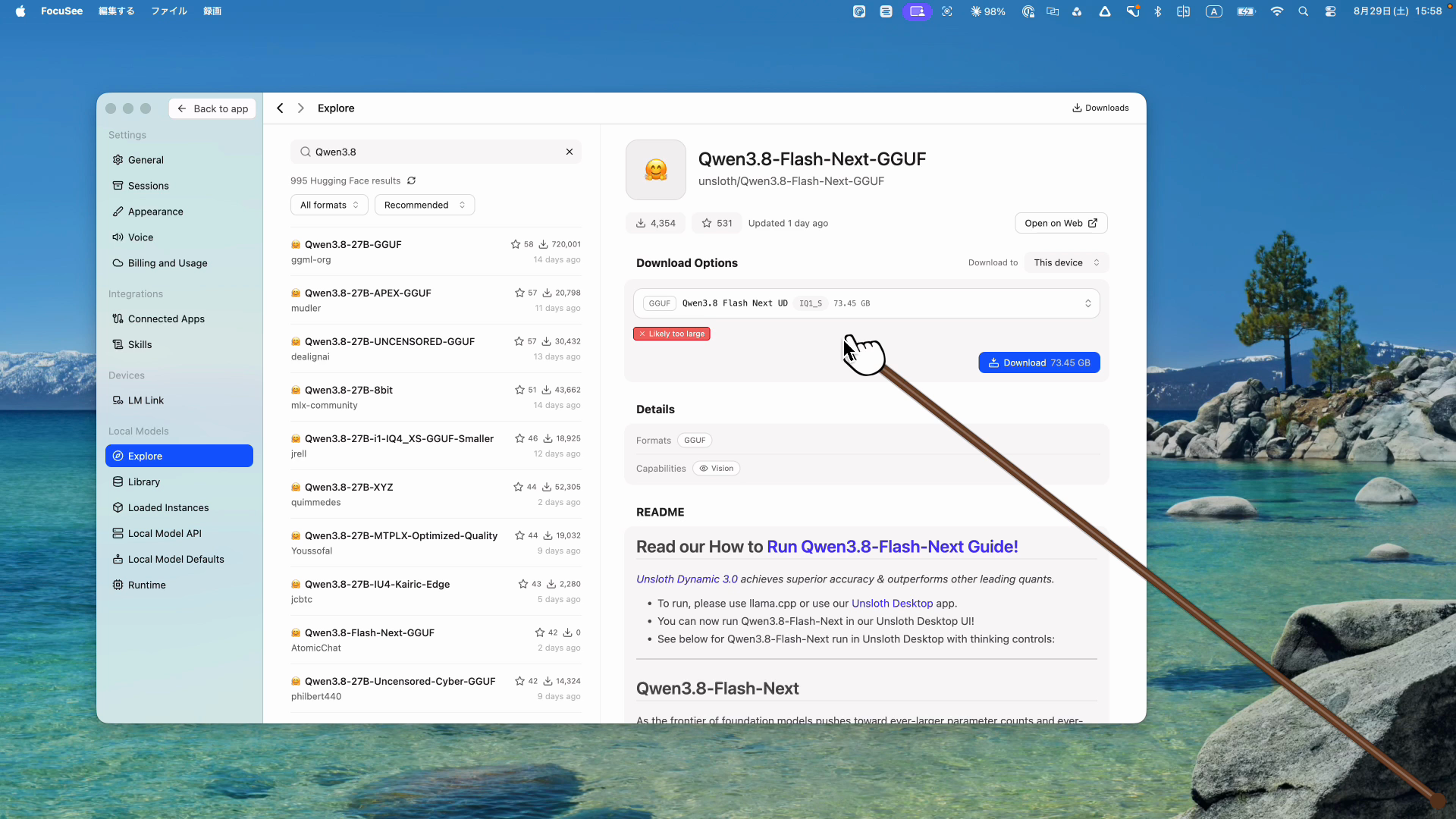Expand the All formats filter
This screenshot has height=819, width=1456.
pyautogui.click(x=329, y=205)
